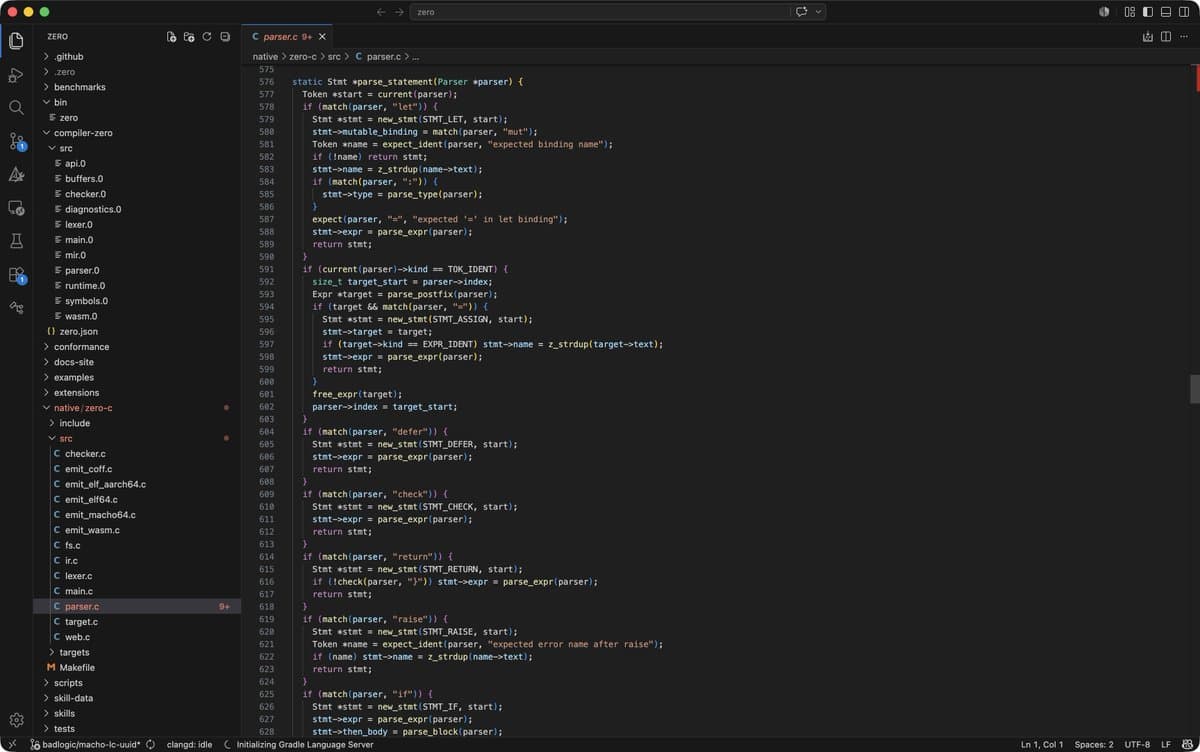1200x752 pixels.
Task: Click the Synchronize Changes icon in status bar
Action: tap(150, 744)
